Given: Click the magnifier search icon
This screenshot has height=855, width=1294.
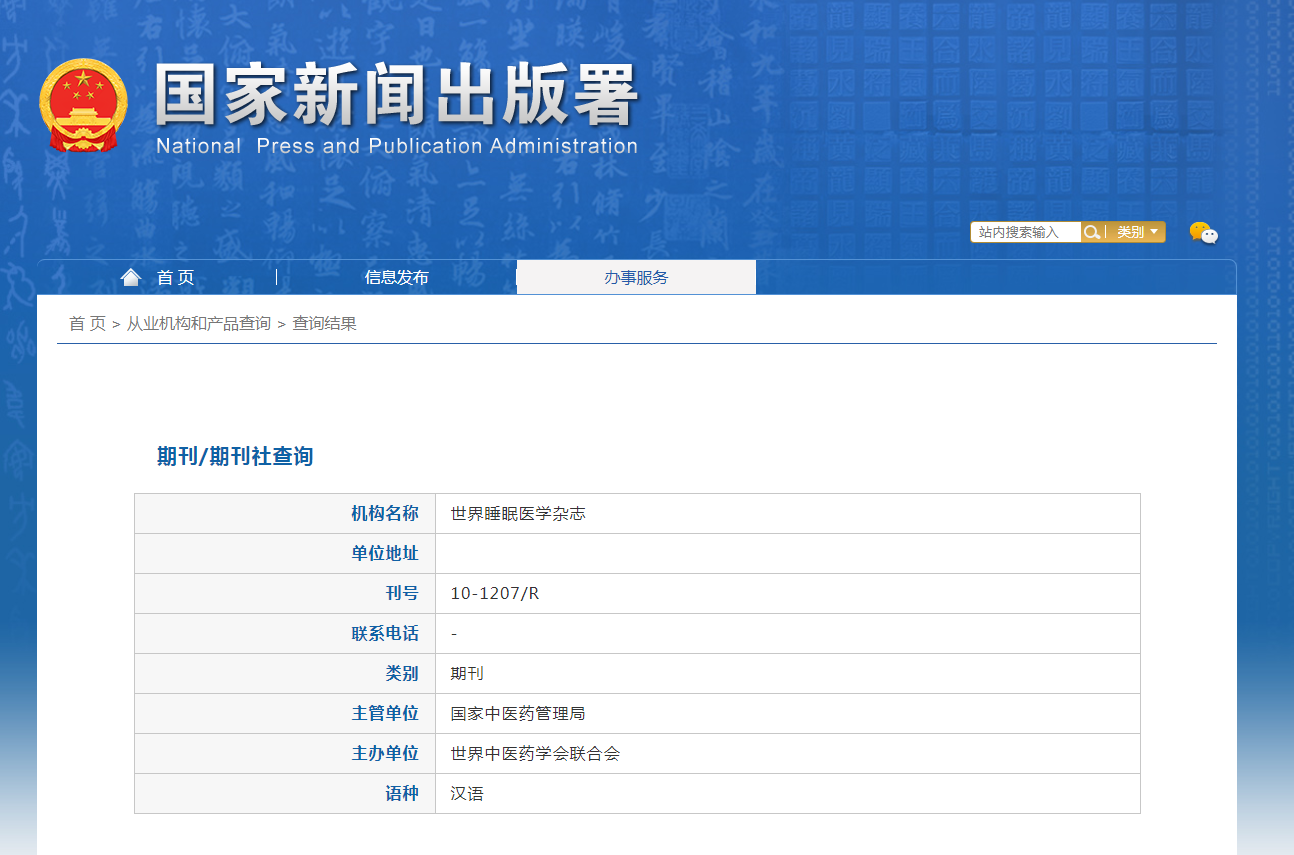Looking at the screenshot, I should tap(1092, 232).
